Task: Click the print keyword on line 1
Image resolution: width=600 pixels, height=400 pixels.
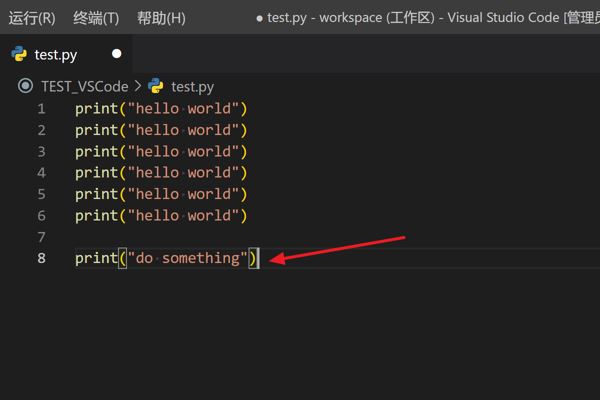Action: (96, 108)
